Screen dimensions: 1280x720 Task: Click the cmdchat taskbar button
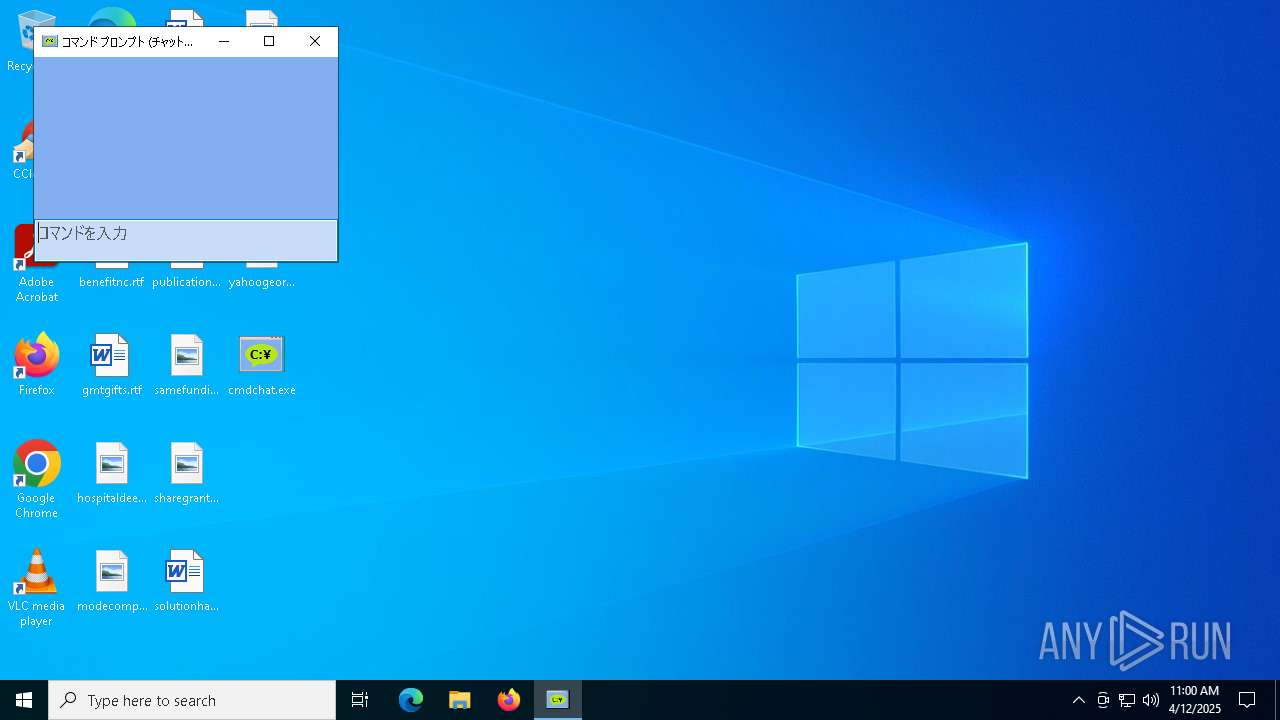tap(558, 700)
